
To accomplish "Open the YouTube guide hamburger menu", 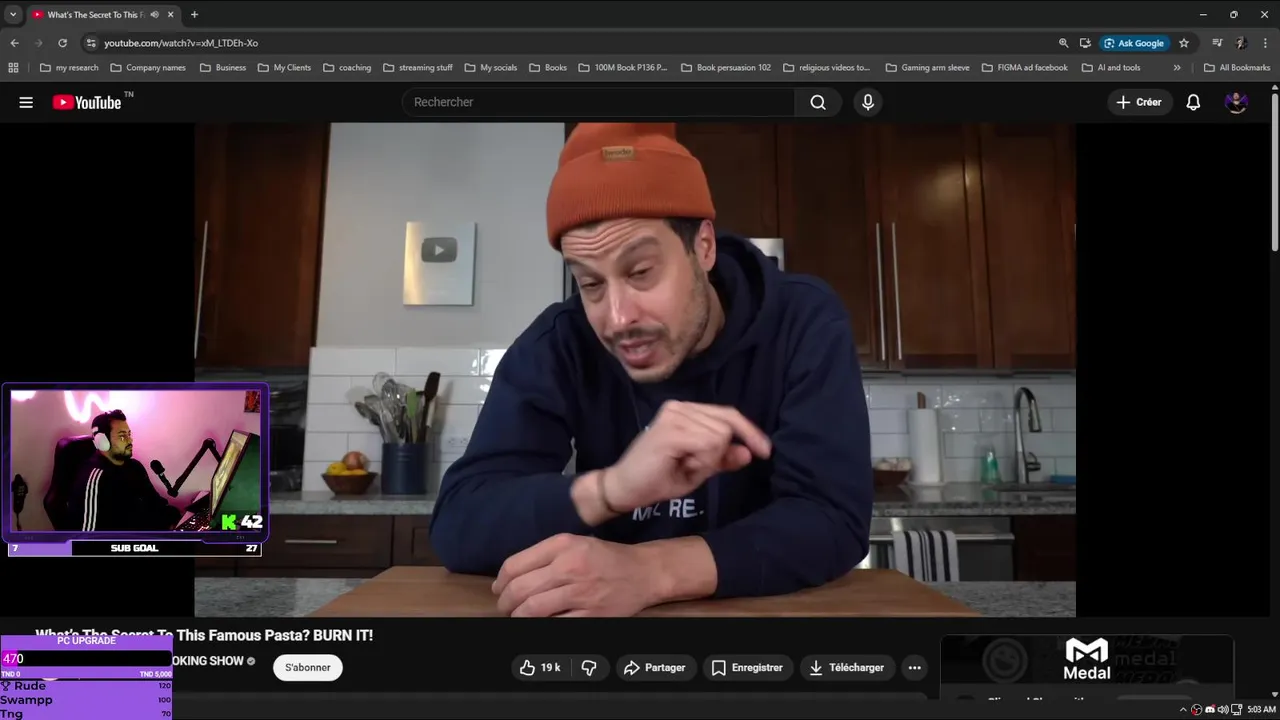I will (26, 102).
